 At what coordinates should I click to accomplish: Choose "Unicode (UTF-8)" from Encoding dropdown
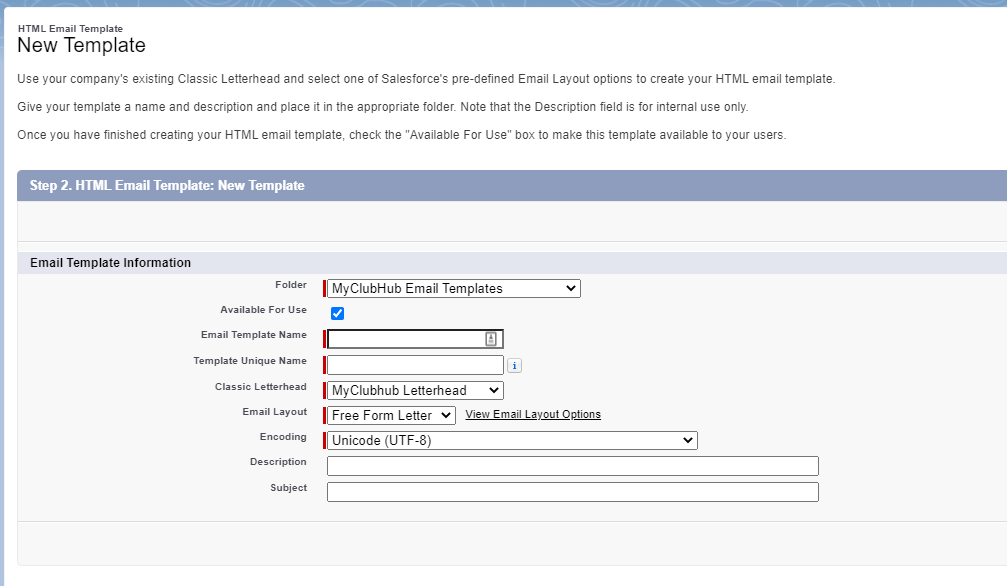pyautogui.click(x=510, y=439)
